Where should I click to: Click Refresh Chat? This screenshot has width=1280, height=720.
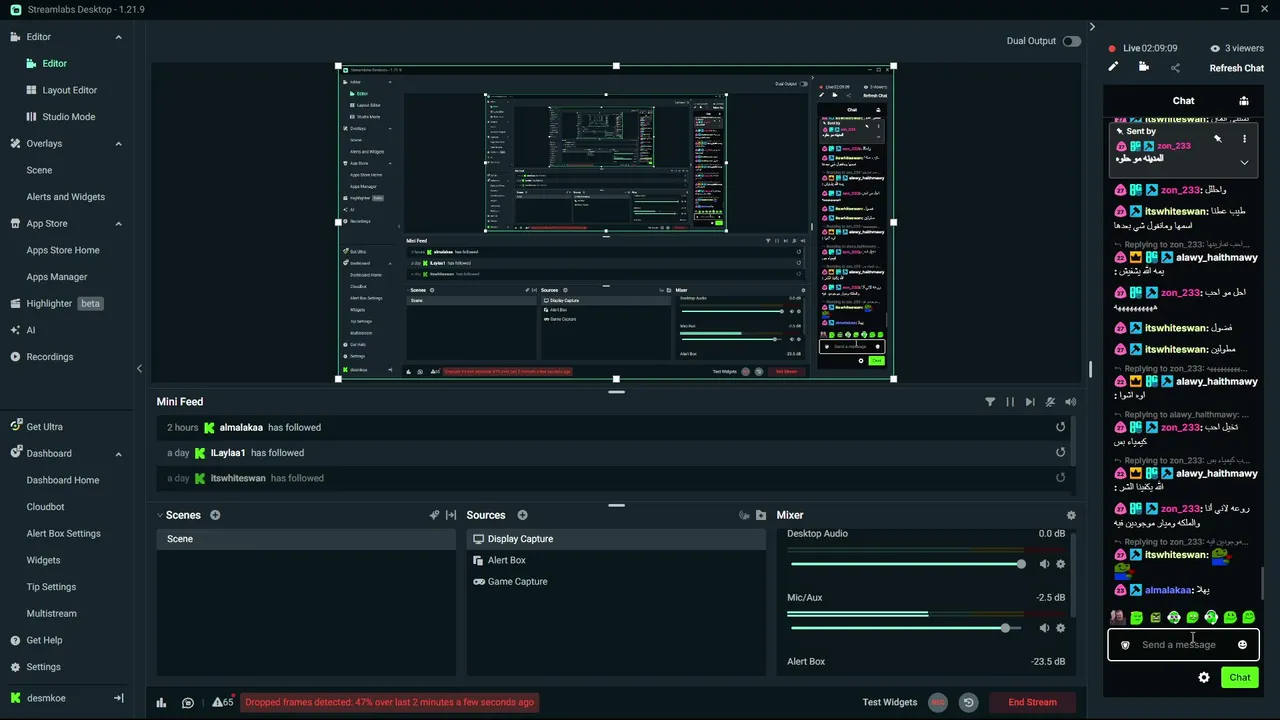pos(1237,68)
